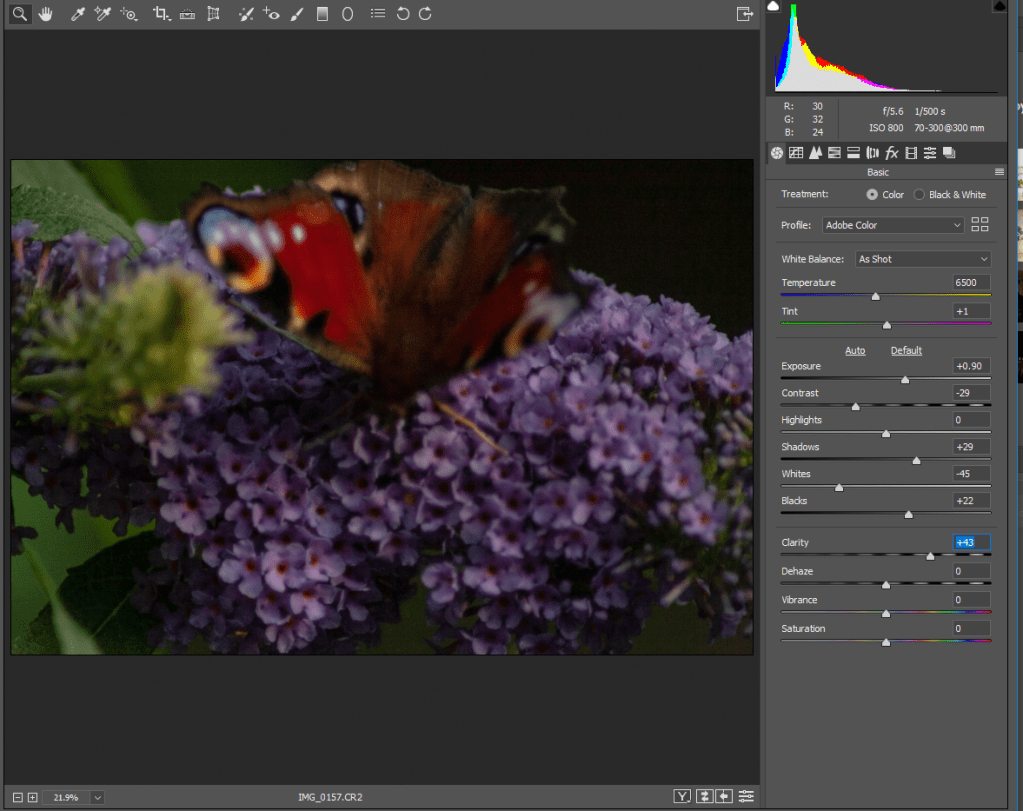Open the zoom level dropdown
This screenshot has height=811, width=1023.
(97, 797)
